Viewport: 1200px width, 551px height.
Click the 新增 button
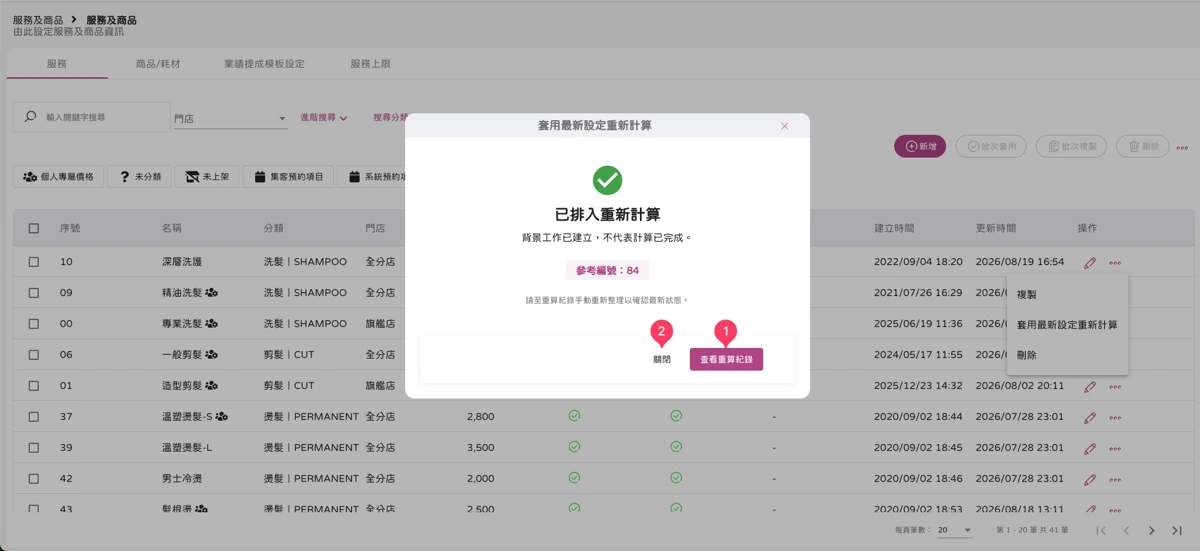920,146
